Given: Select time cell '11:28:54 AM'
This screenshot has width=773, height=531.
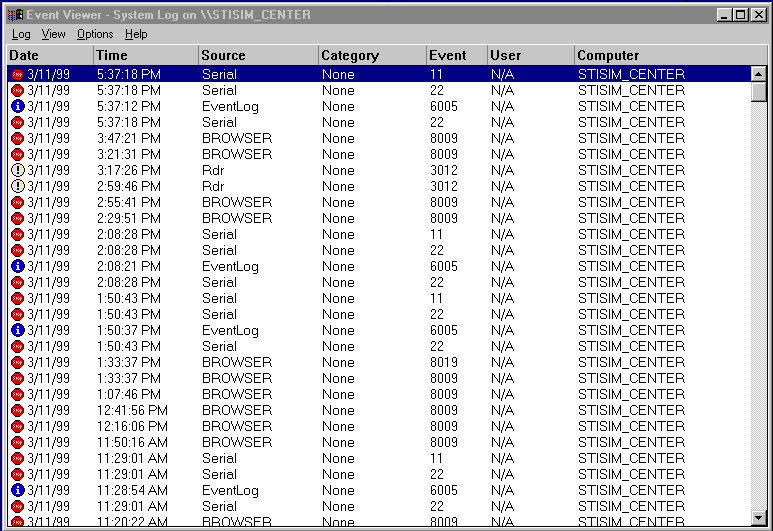Looking at the screenshot, I should pos(132,490).
